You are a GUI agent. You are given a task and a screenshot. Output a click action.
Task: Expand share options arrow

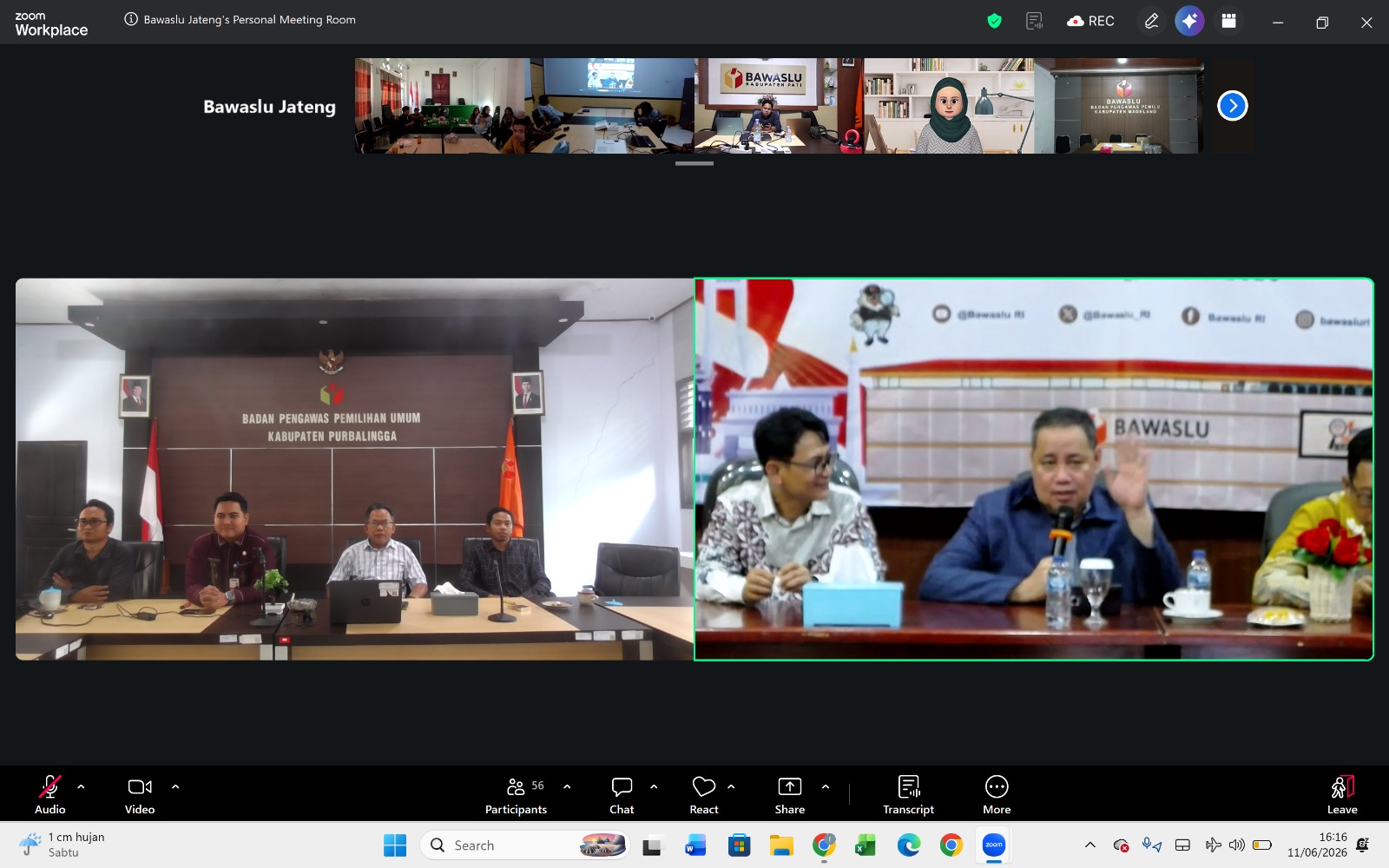[x=826, y=786]
